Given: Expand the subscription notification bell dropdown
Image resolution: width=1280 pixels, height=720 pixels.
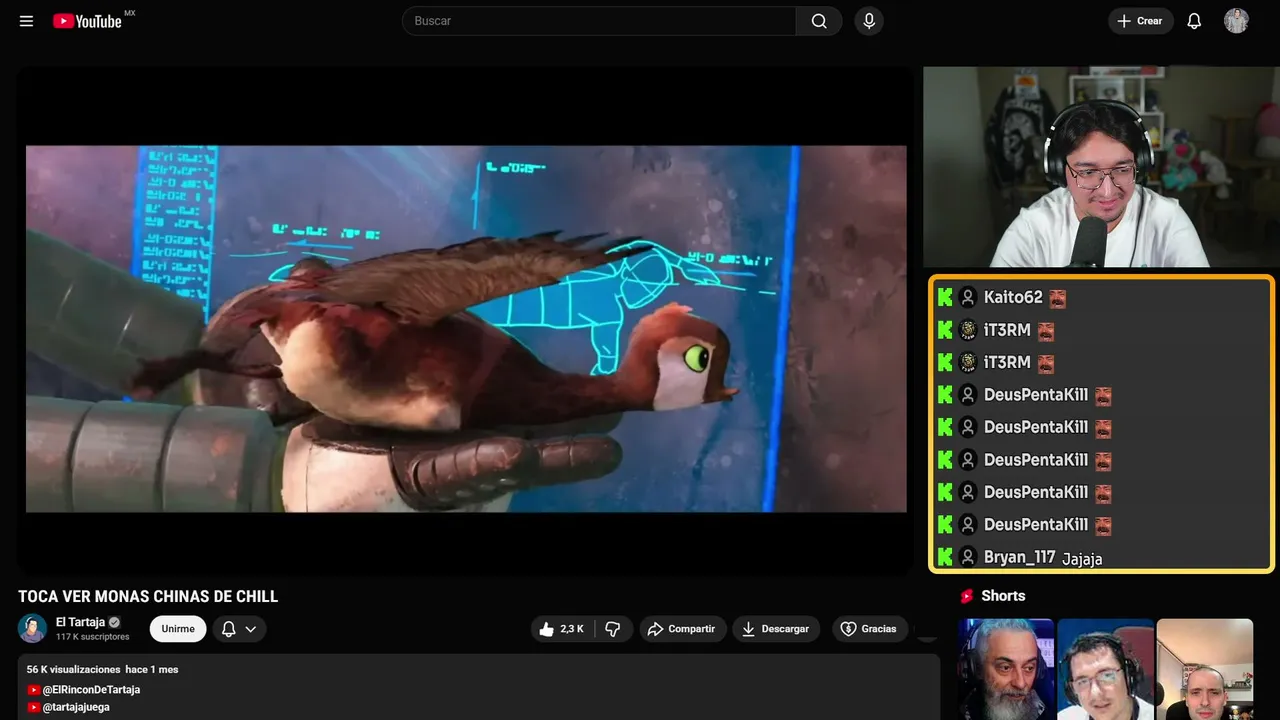Looking at the screenshot, I should pyautogui.click(x=239, y=629).
